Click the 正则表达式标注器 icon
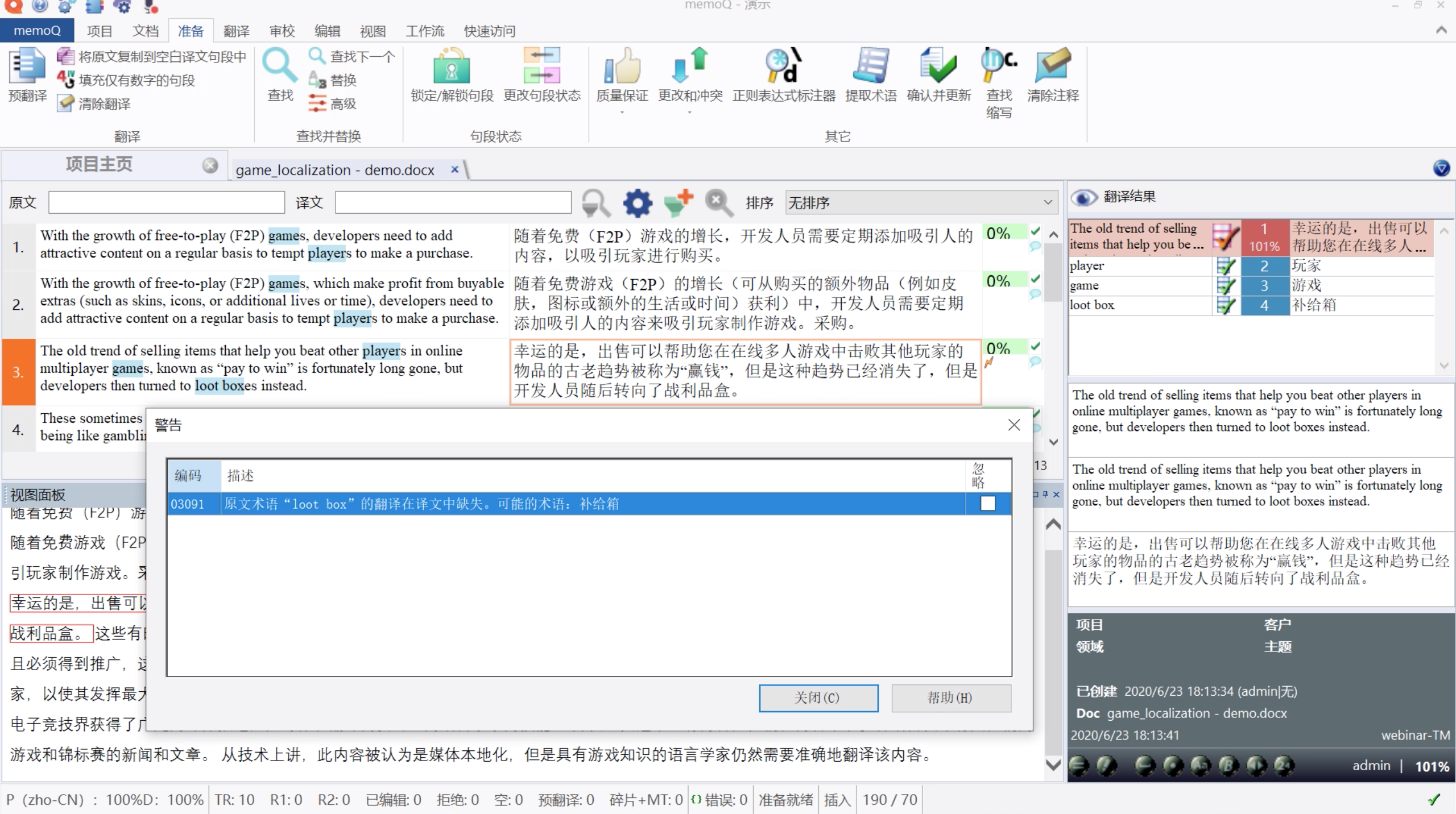This screenshot has height=814, width=1456. point(784,76)
